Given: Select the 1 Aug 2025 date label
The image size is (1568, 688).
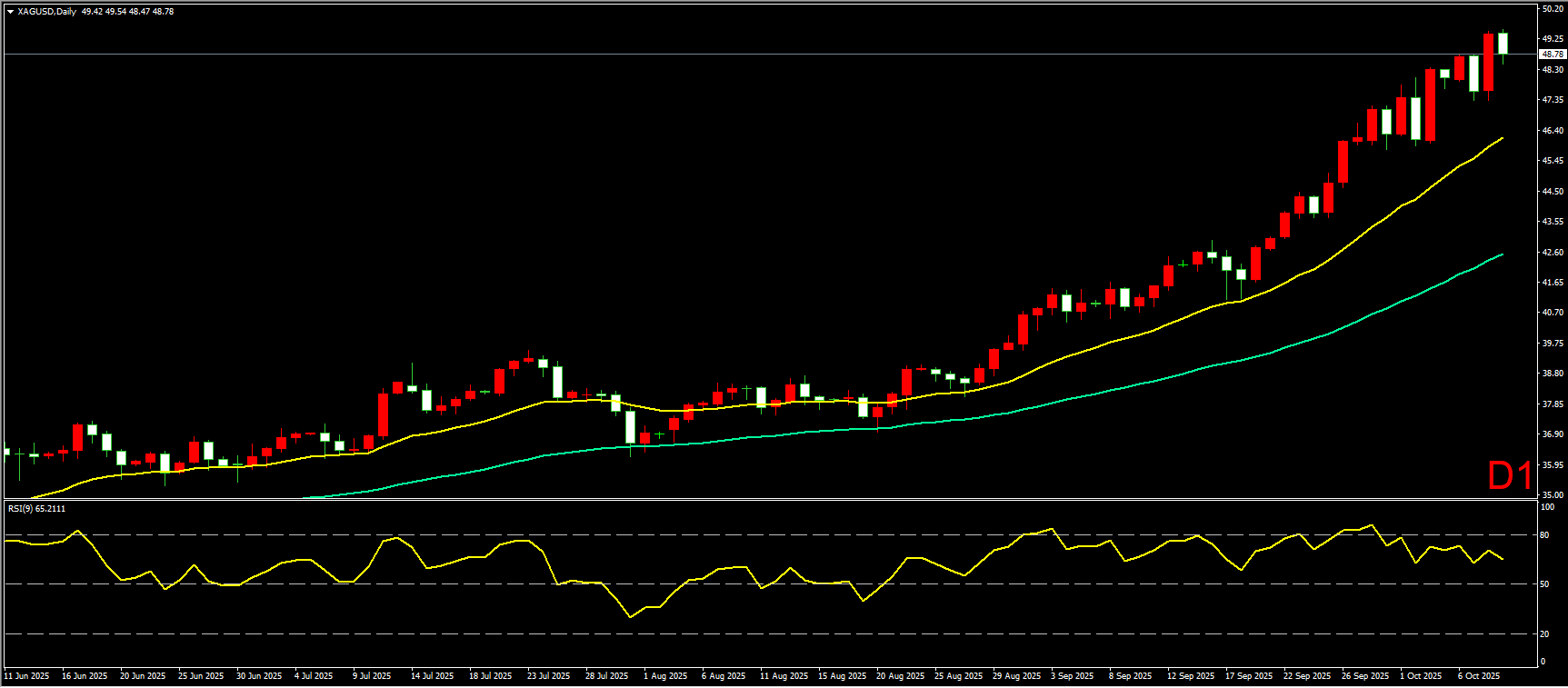Looking at the screenshot, I should click(665, 676).
